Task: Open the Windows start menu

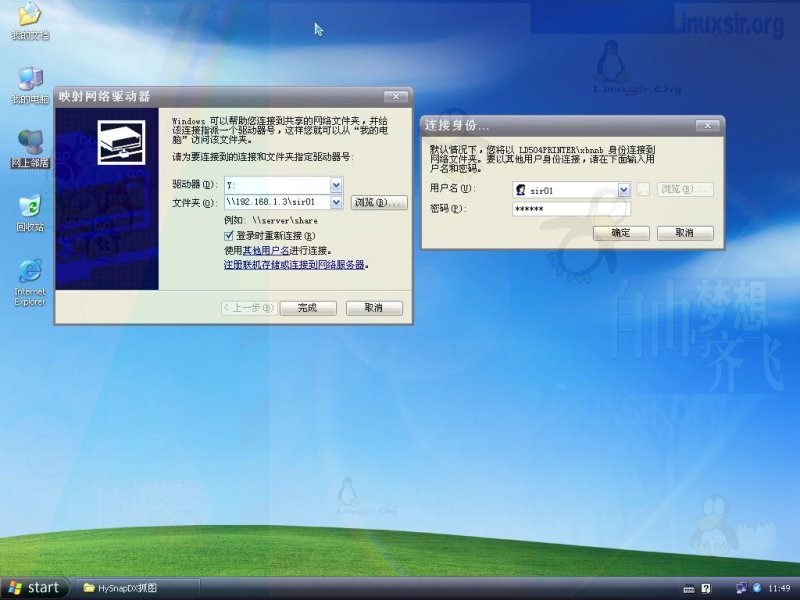Action: [x=33, y=588]
